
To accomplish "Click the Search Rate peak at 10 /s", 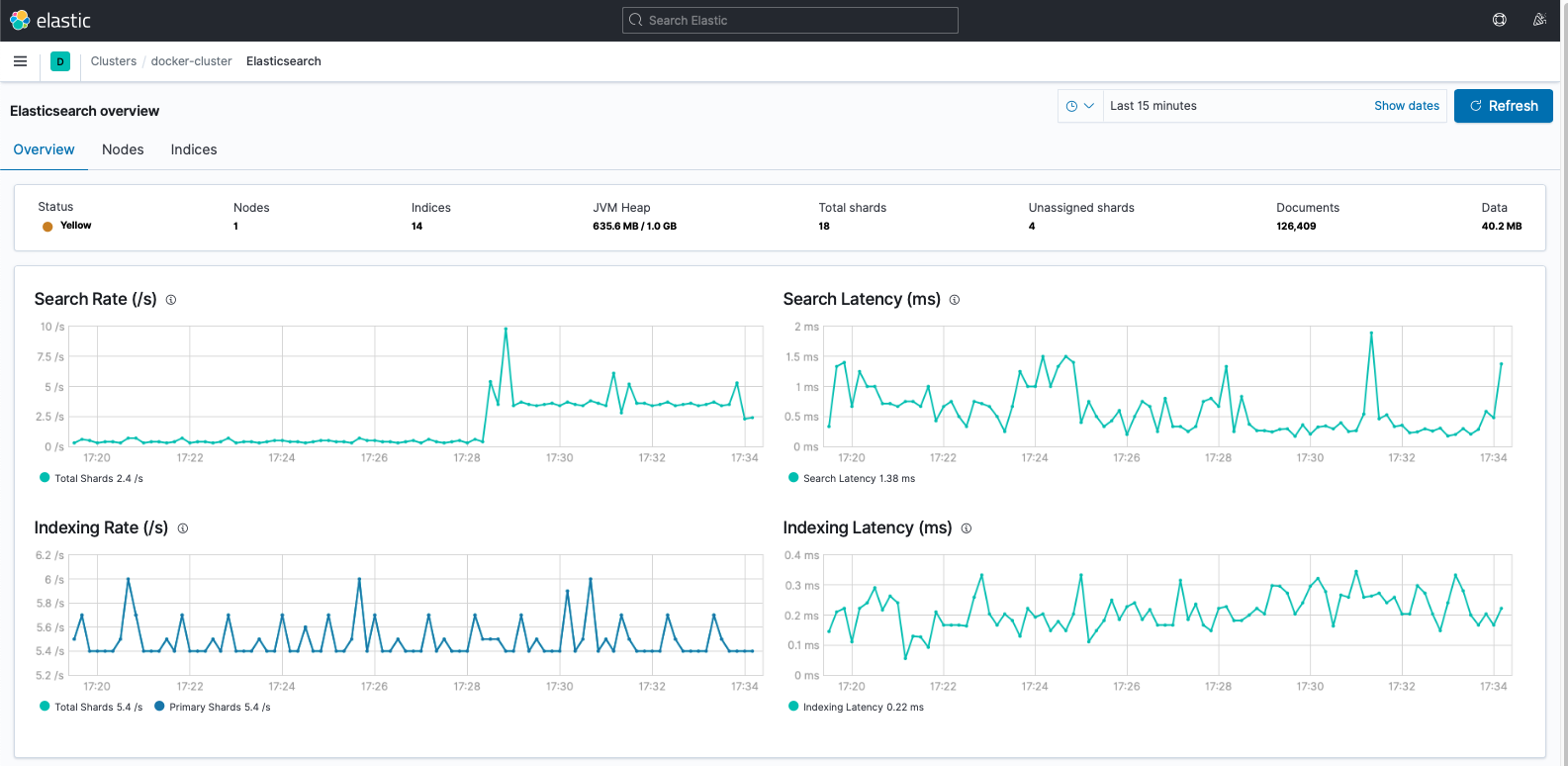I will click(x=506, y=329).
